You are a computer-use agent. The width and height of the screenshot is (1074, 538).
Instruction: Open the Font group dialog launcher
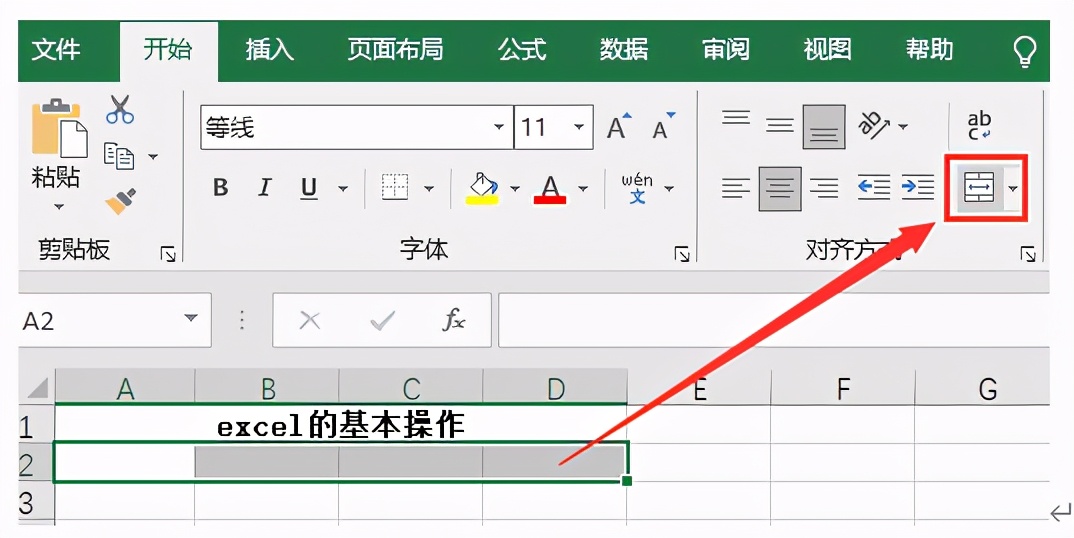point(682,255)
